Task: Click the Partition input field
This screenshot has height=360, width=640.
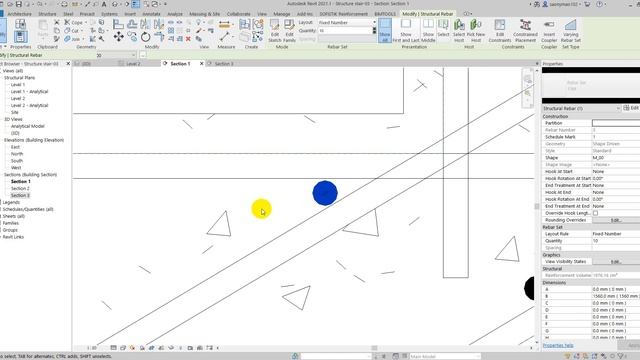Action: pyautogui.click(x=616, y=123)
